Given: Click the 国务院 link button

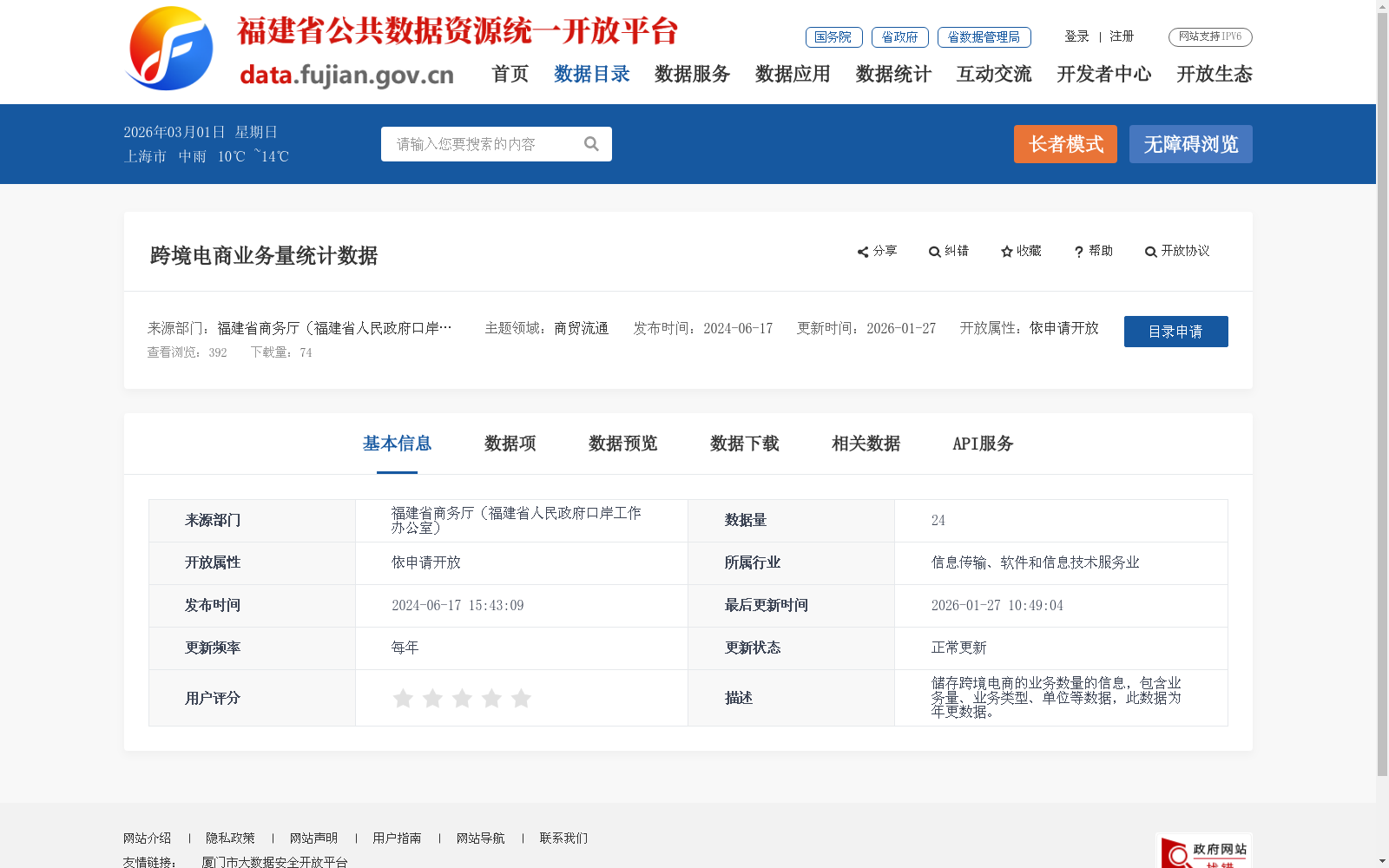Looking at the screenshot, I should (834, 37).
